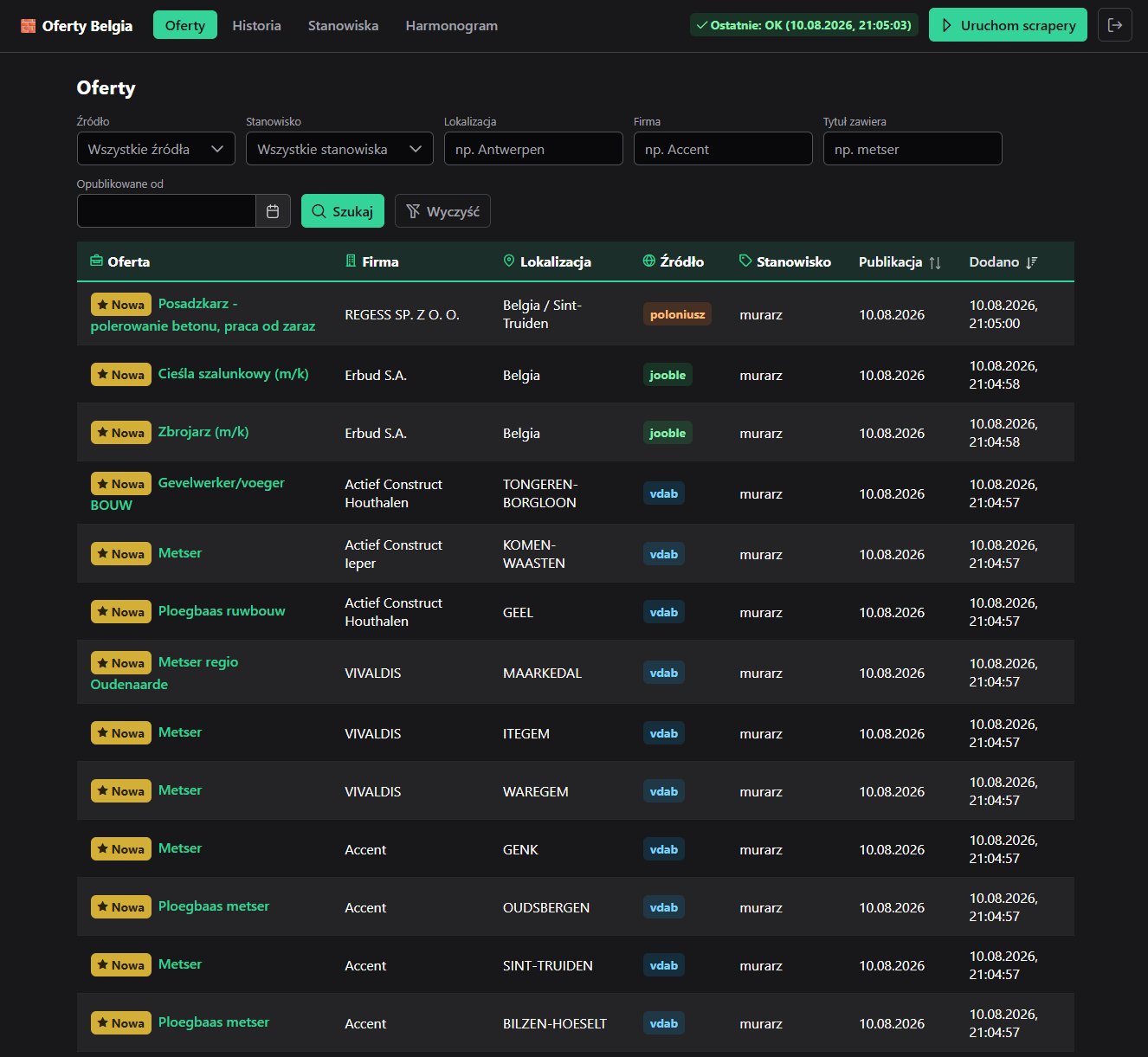Open the Historia tab
1148x1057 pixels.
[x=256, y=25]
